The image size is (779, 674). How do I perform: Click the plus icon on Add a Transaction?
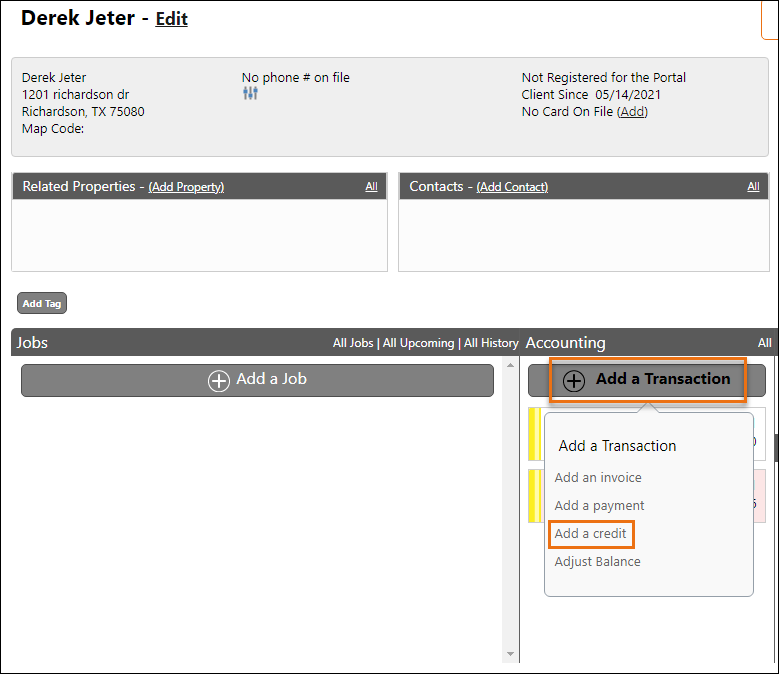[x=574, y=380]
